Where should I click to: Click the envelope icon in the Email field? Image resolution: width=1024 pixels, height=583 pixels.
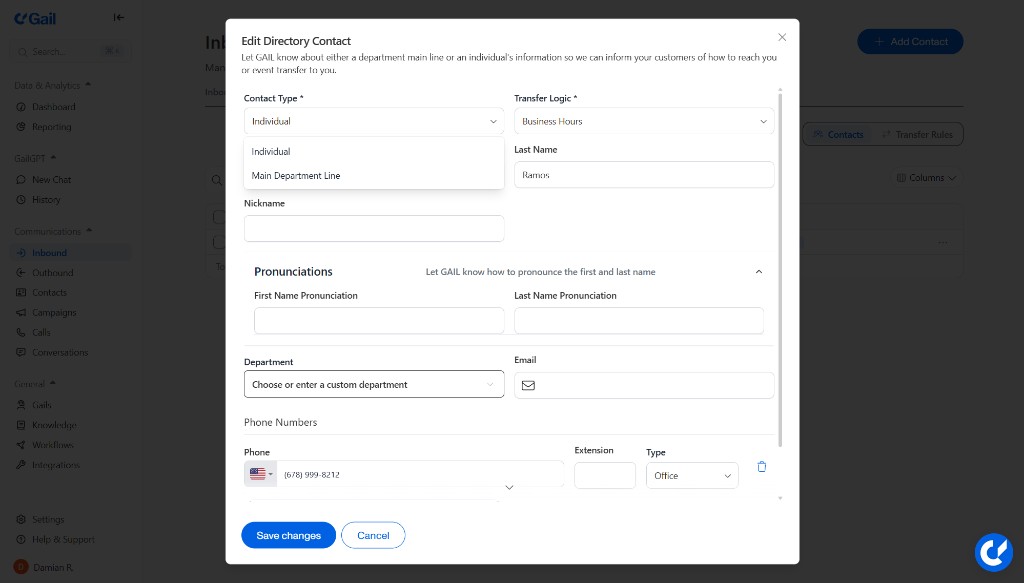(x=528, y=385)
